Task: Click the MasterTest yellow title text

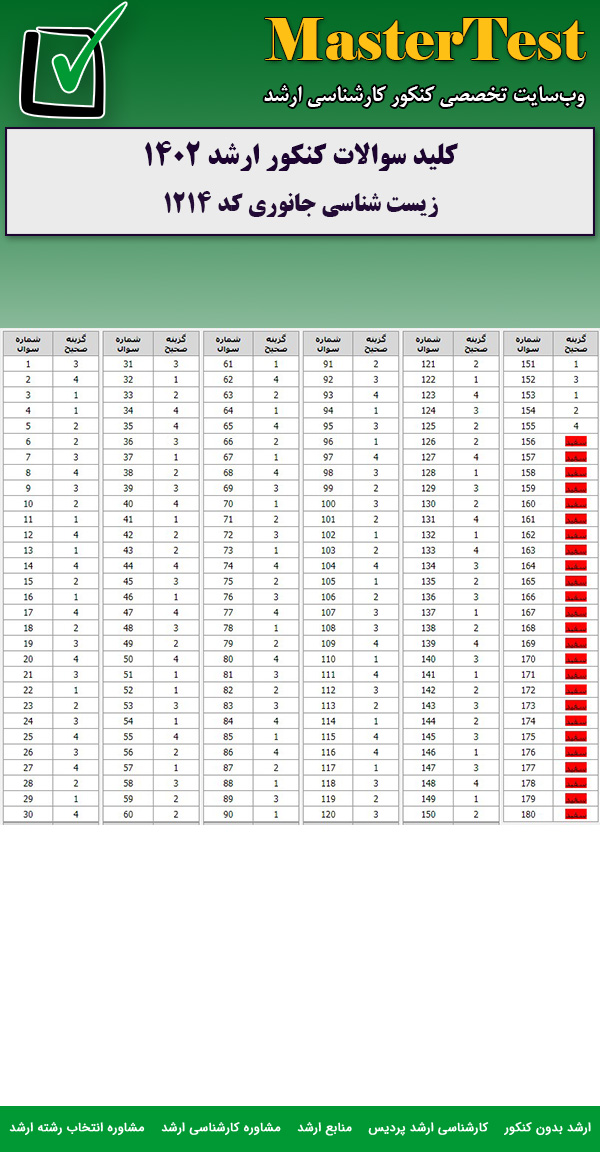Action: (x=425, y=42)
